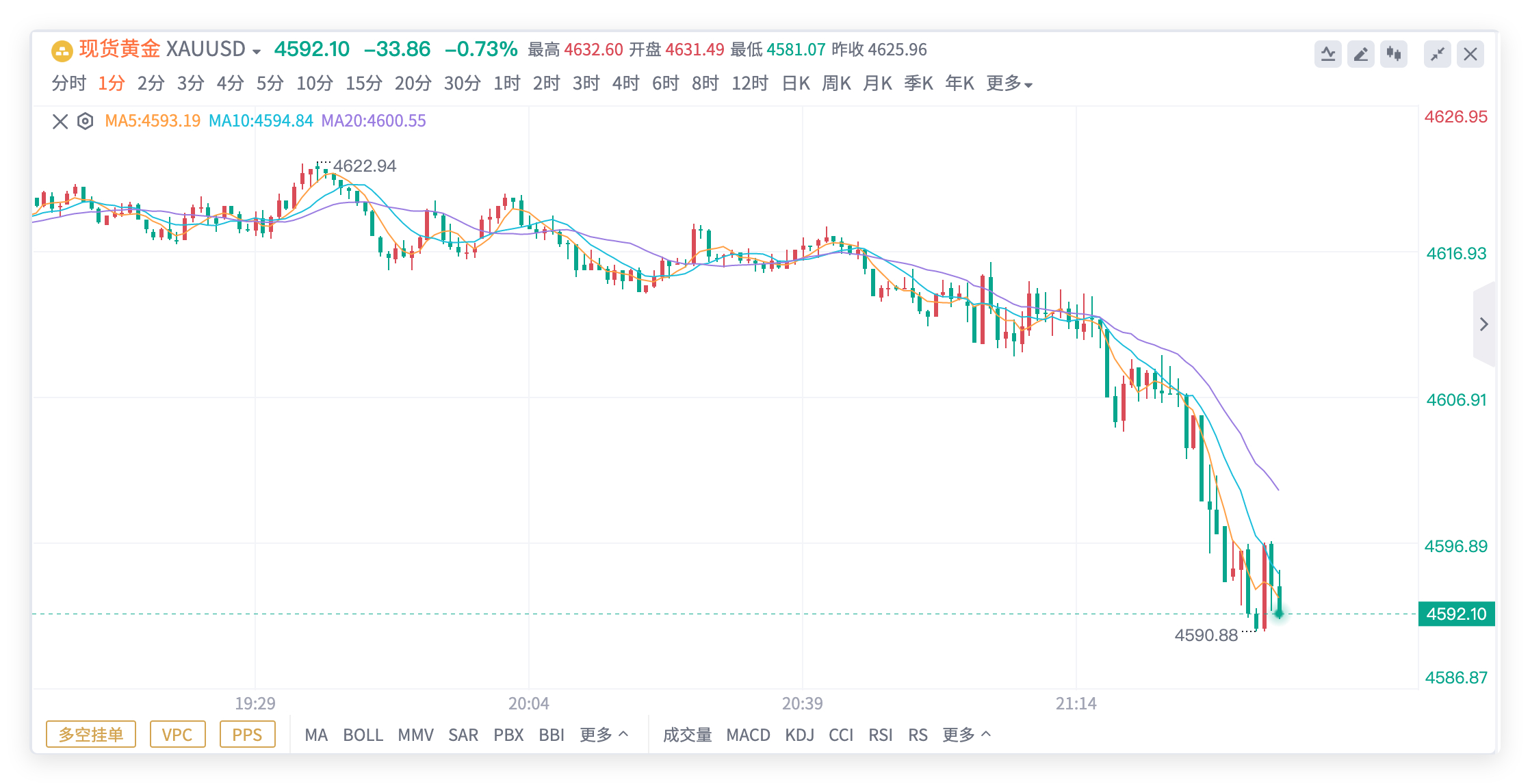Toggle the PPS indicator button
This screenshot has height=784, width=1530.
pos(247,735)
